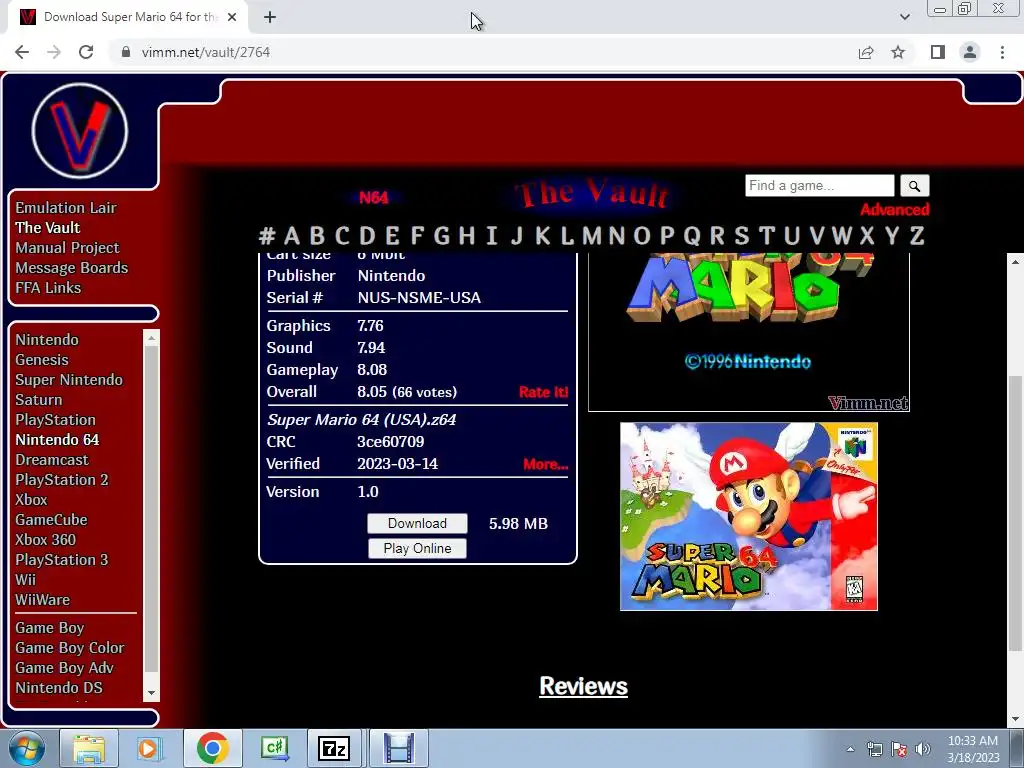Image resolution: width=1024 pixels, height=768 pixels.
Task: Browse games starting with M
Action: [592, 235]
